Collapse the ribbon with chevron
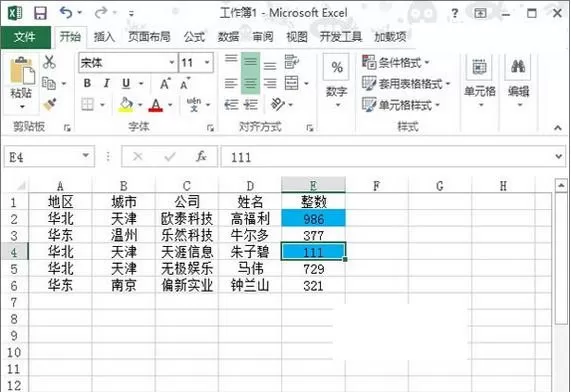 (558, 128)
